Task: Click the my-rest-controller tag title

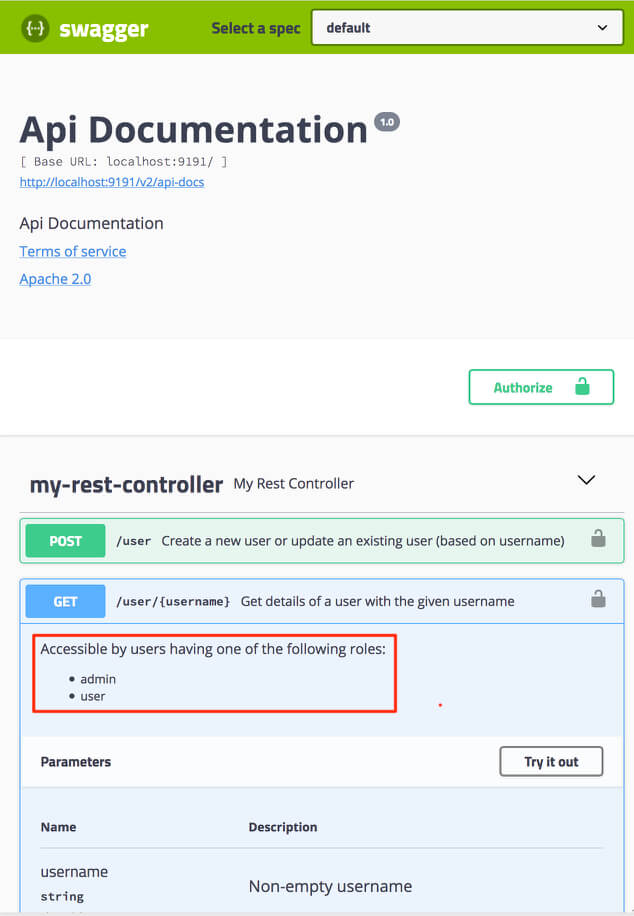Action: pyautogui.click(x=126, y=485)
